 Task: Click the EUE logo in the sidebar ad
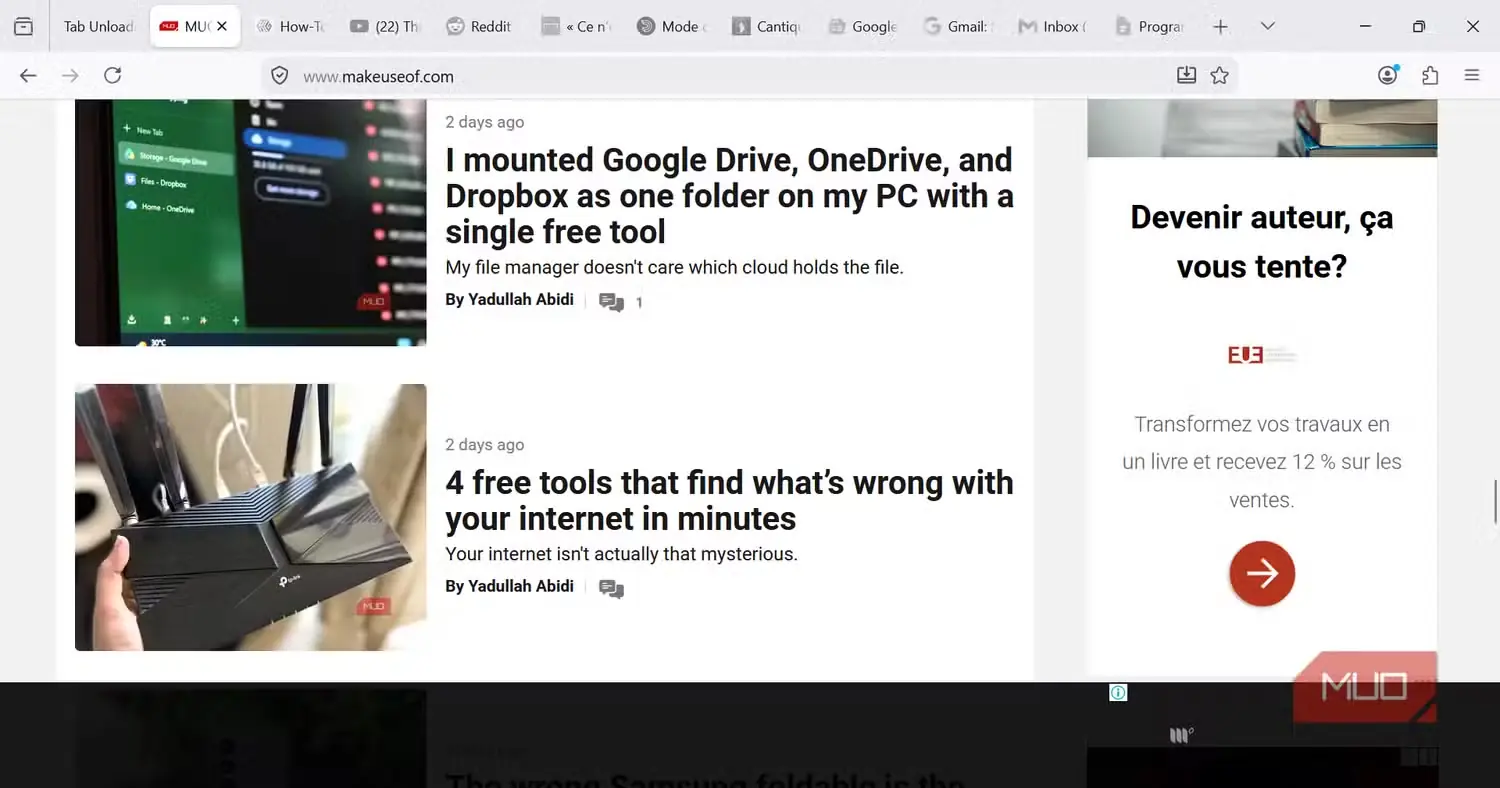tap(1262, 355)
